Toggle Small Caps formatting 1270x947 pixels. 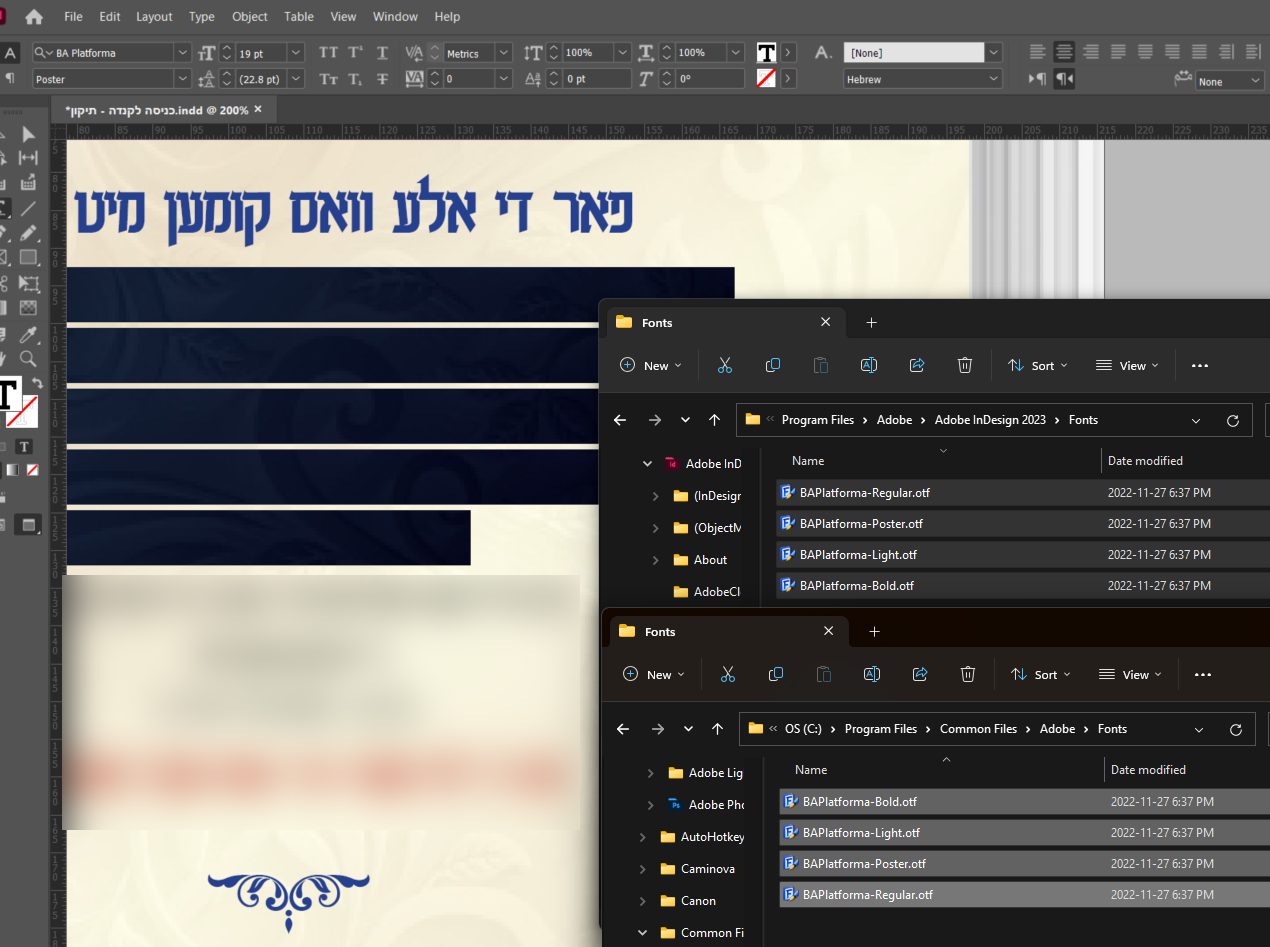coord(329,79)
